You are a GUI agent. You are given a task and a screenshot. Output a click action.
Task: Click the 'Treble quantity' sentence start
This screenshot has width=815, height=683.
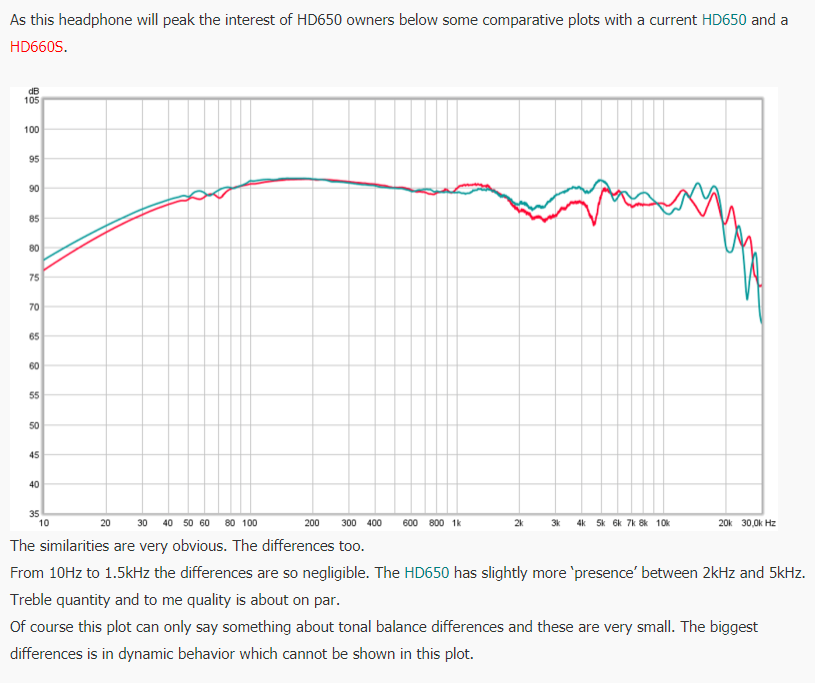point(60,600)
